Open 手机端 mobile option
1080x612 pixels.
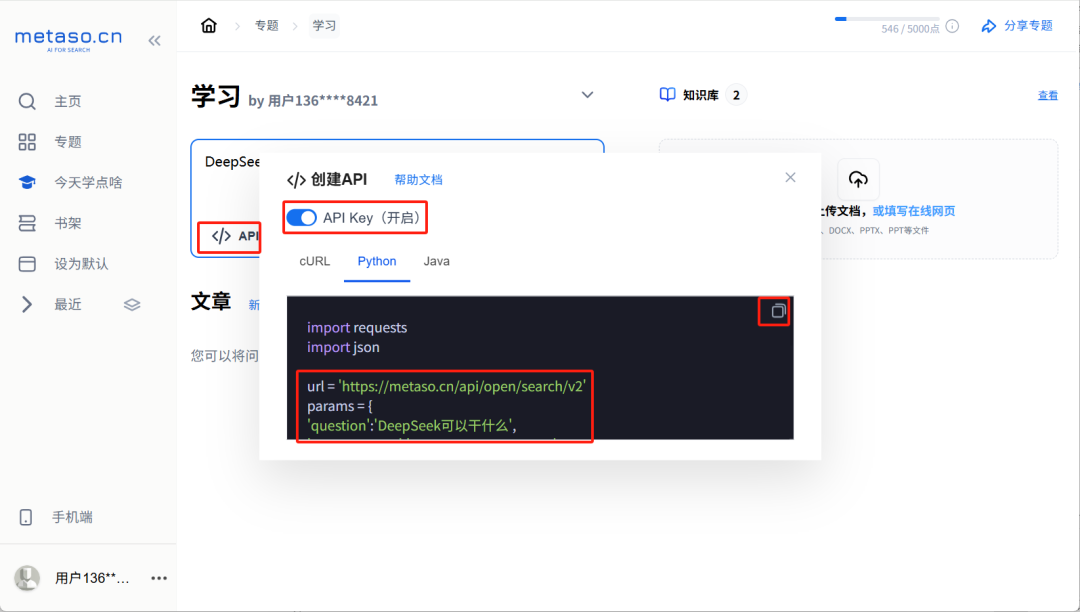(x=56, y=517)
